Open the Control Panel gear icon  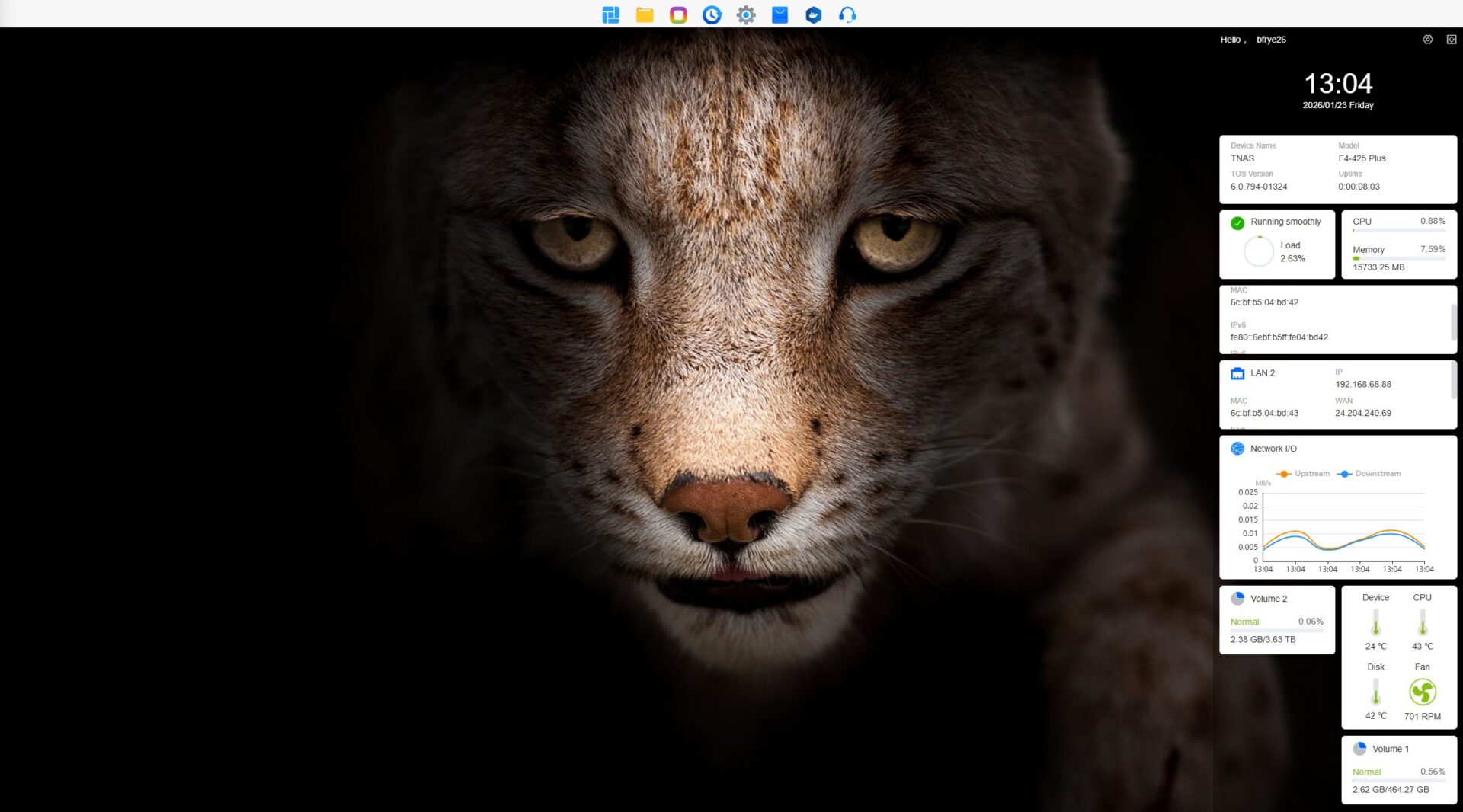coord(746,14)
